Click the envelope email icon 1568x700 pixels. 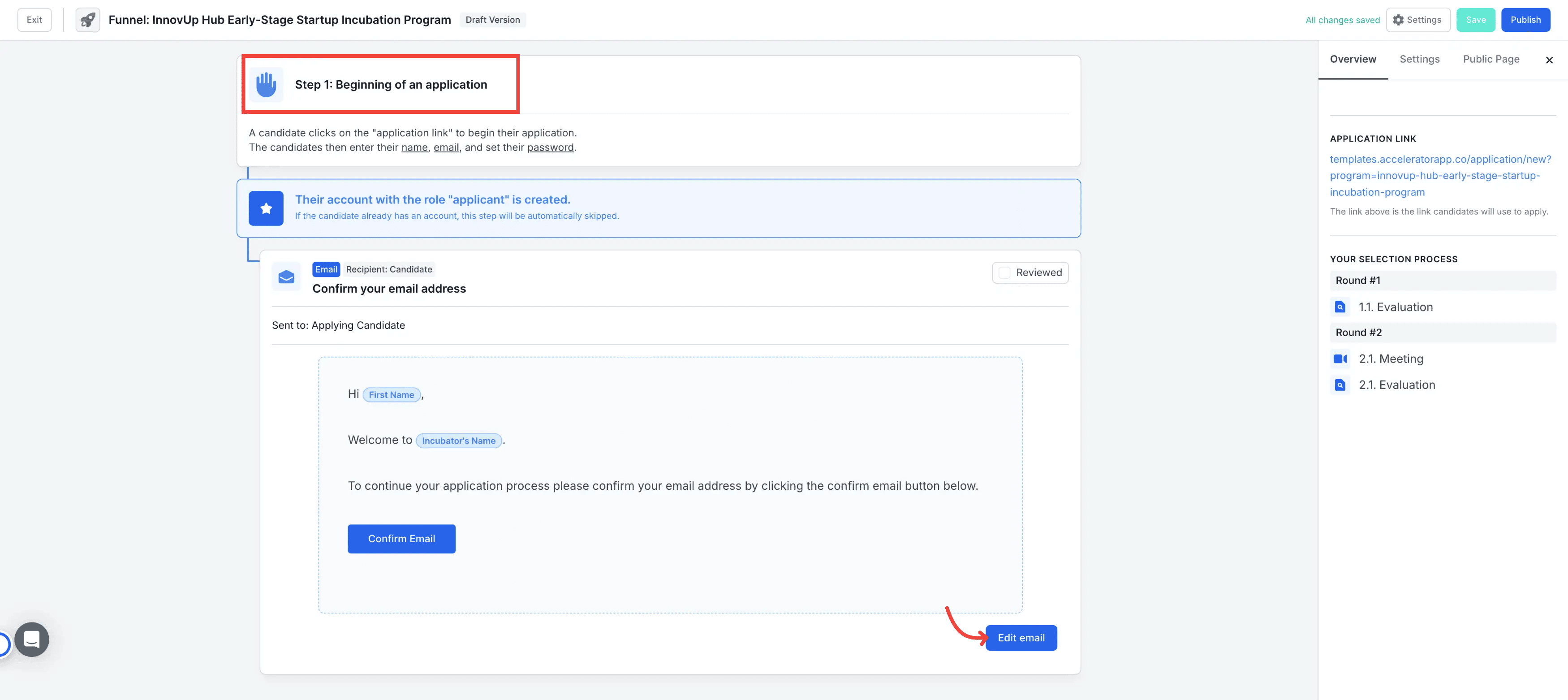286,277
